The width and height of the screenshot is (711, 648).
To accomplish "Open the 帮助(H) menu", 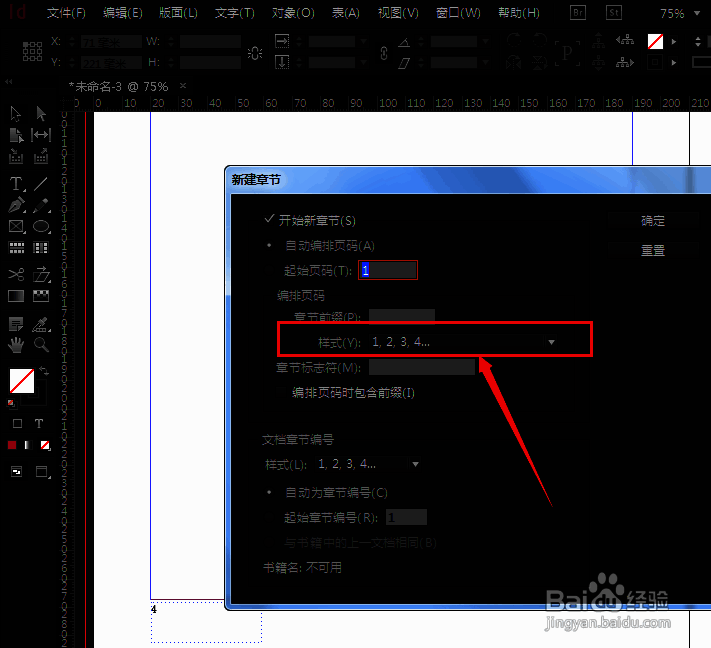I will click(x=519, y=13).
